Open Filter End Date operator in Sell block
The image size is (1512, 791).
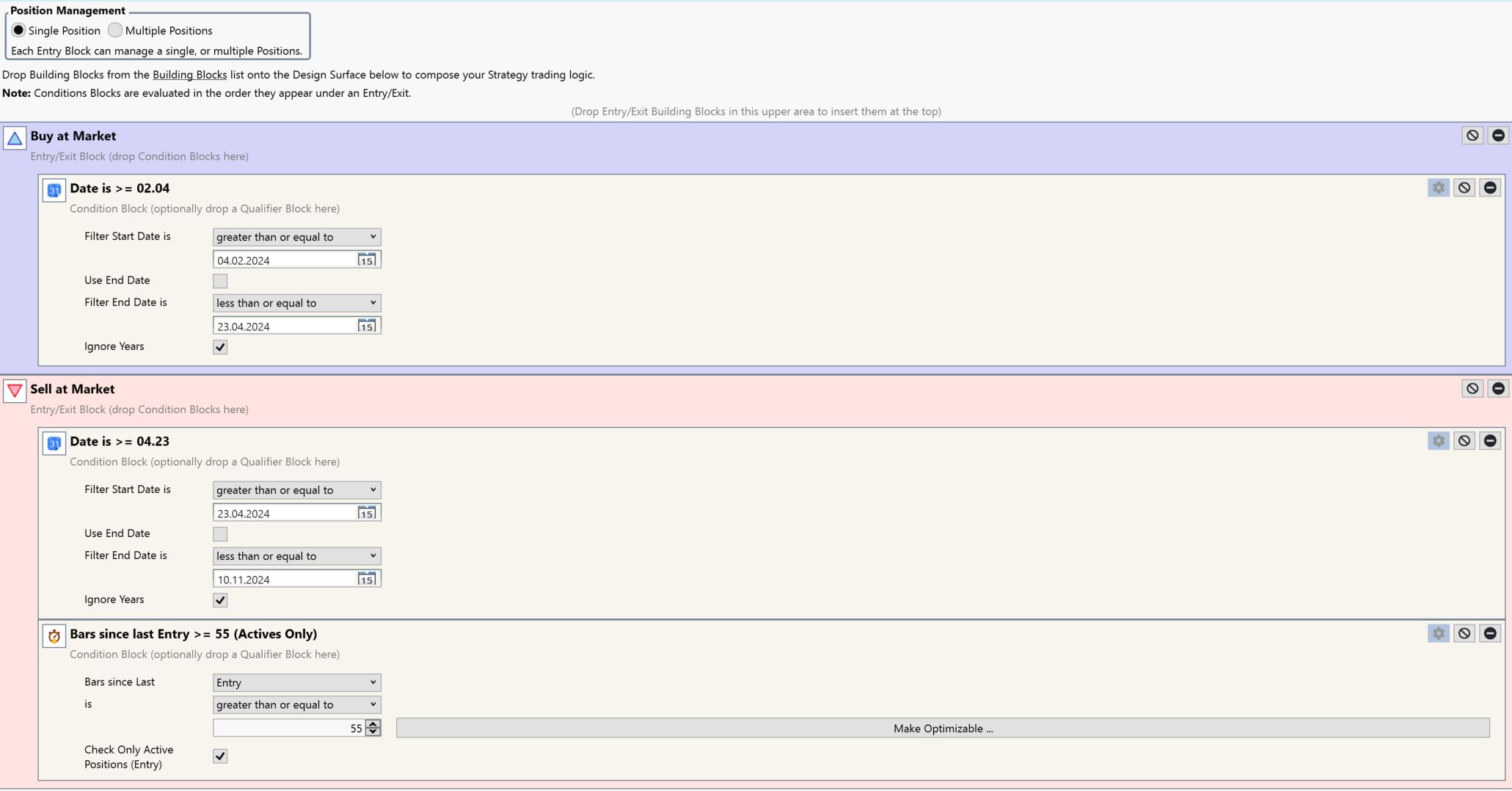(296, 556)
